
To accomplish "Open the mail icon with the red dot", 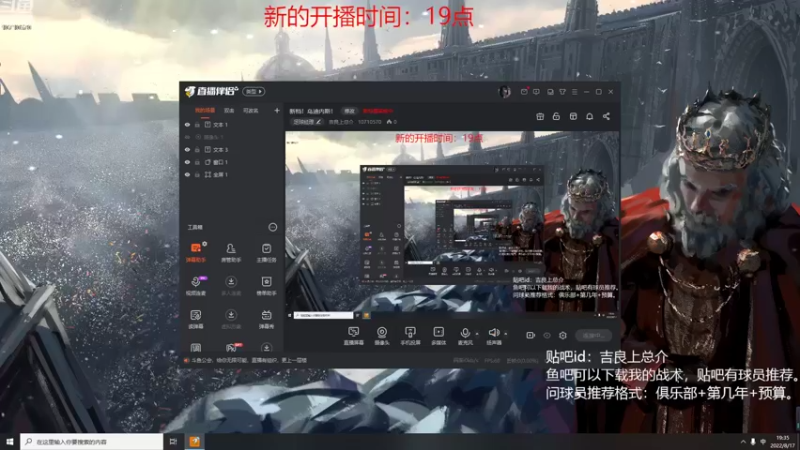I will coord(524,91).
